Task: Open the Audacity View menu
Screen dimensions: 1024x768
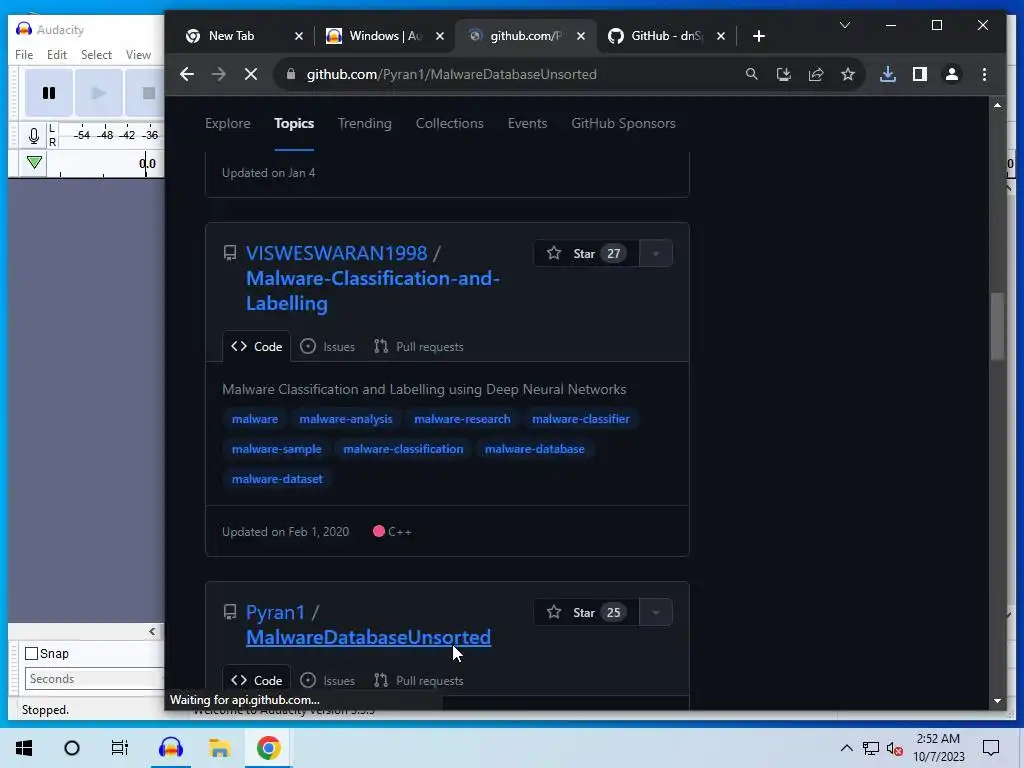Action: 138,55
